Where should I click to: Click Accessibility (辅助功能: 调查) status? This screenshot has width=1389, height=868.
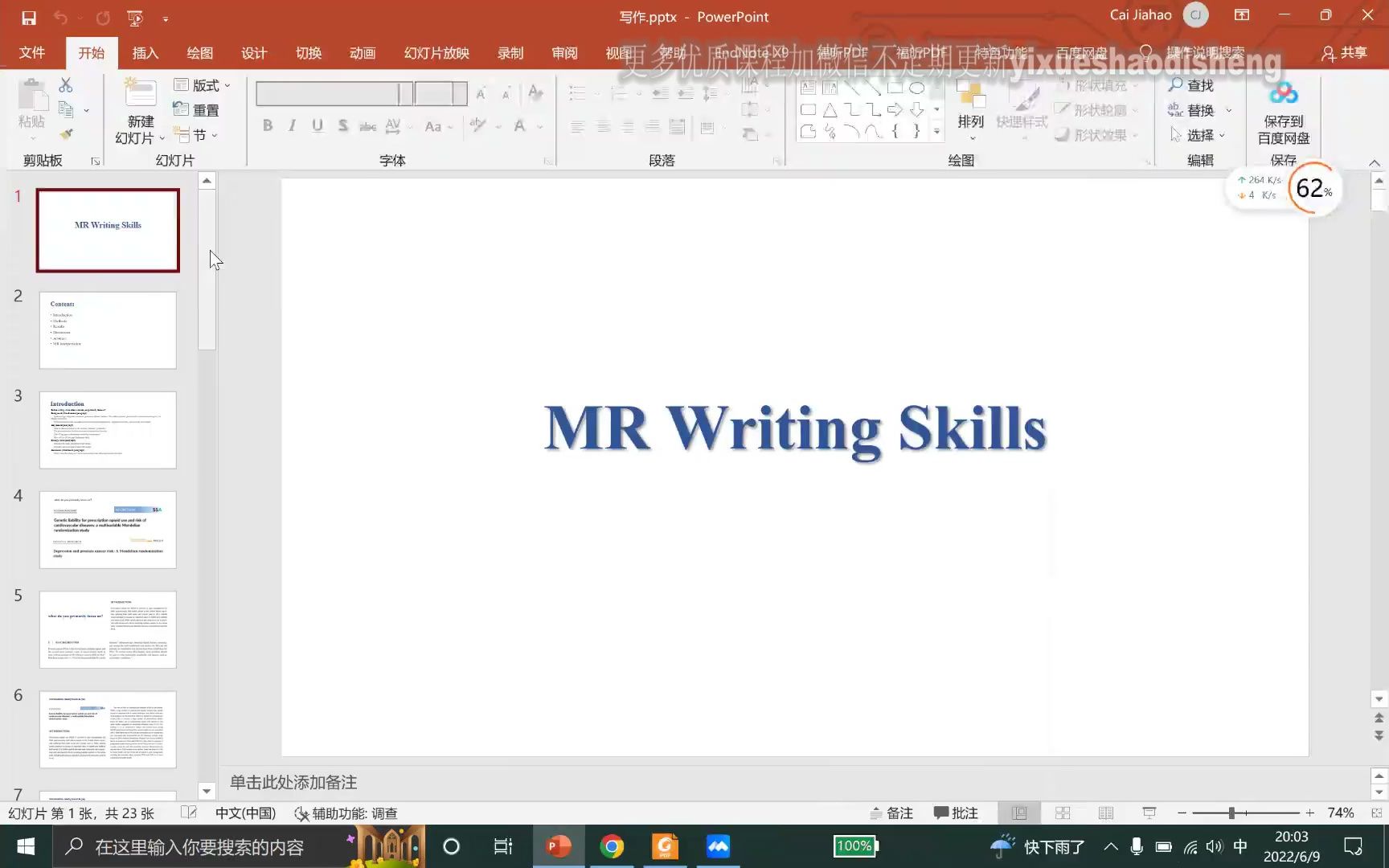[x=346, y=813]
